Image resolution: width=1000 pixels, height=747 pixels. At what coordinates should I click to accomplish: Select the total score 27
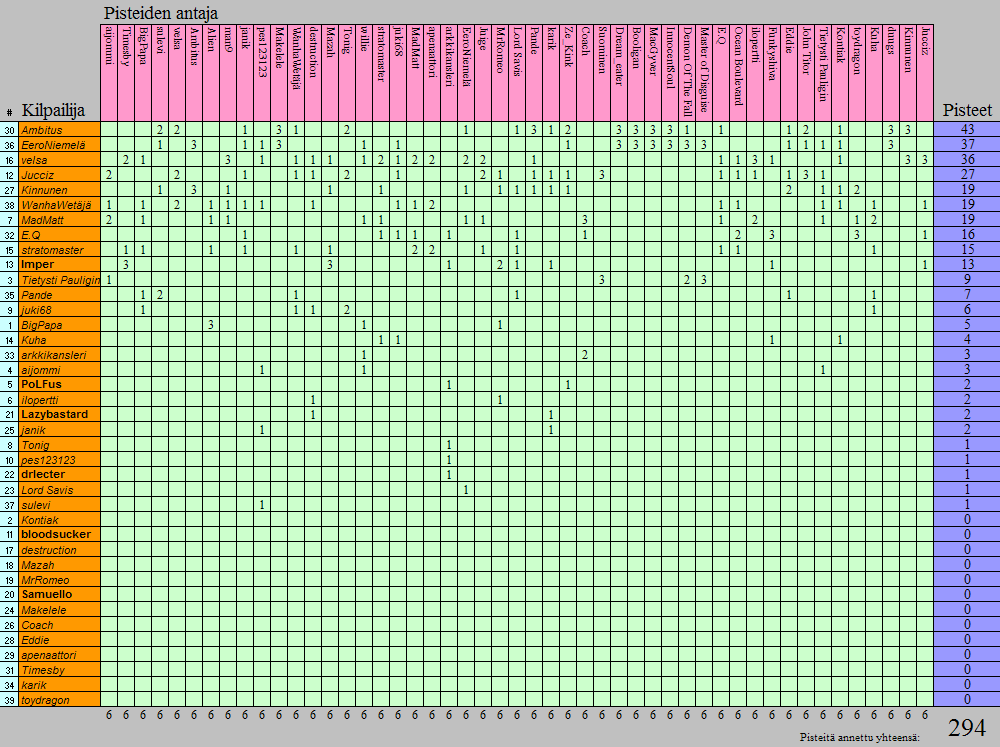[x=967, y=175]
